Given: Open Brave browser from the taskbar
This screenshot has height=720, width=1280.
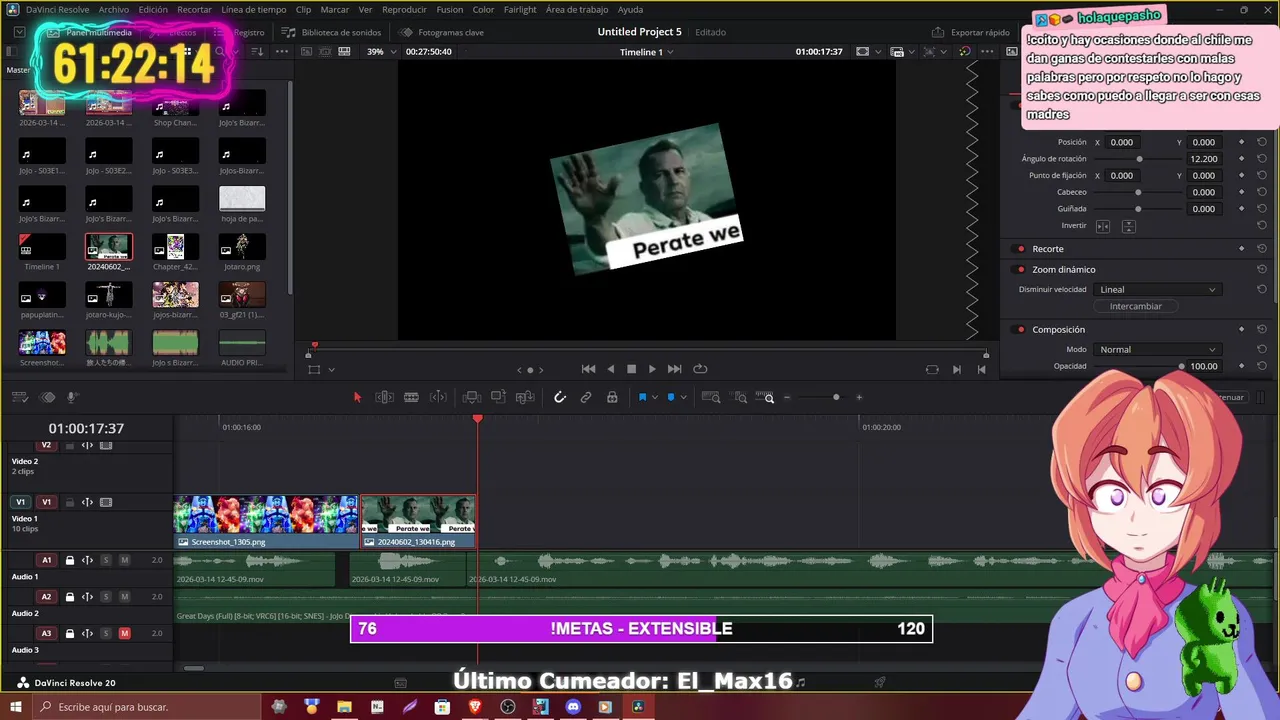Looking at the screenshot, I should click(x=475, y=707).
